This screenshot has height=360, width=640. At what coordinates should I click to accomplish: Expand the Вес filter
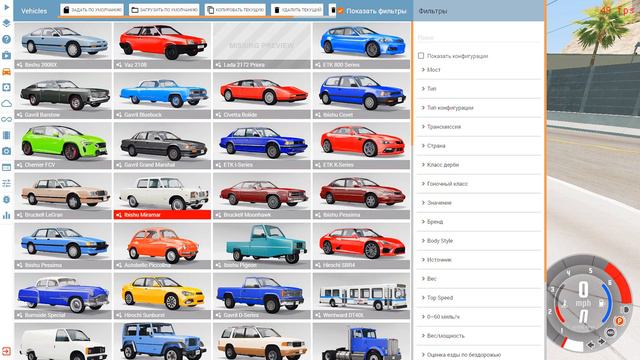[x=478, y=279]
